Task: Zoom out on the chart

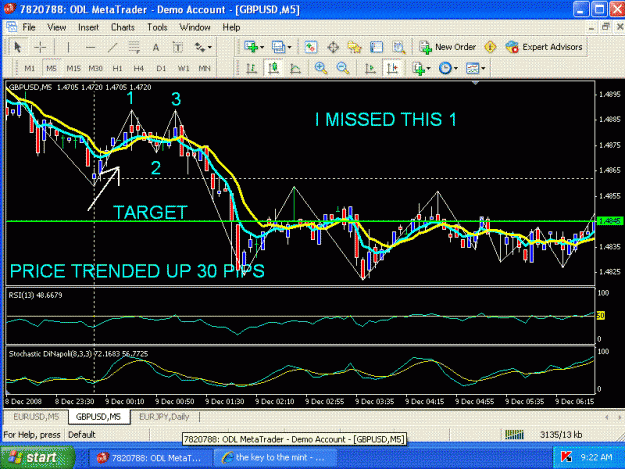Action: click(x=343, y=69)
